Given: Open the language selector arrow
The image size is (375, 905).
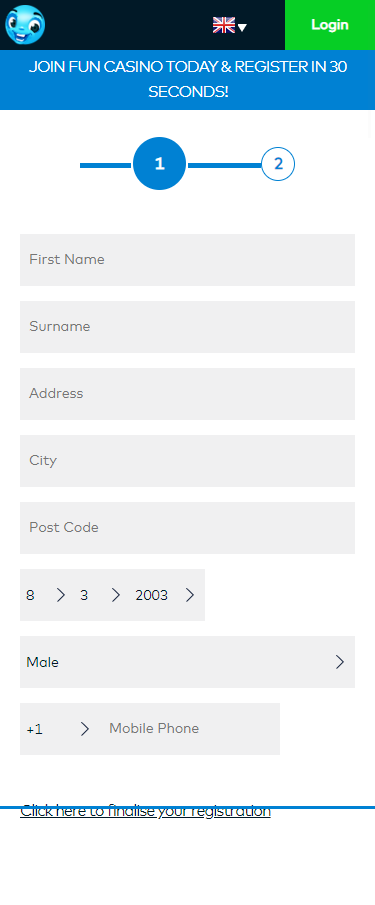Looking at the screenshot, I should click(x=242, y=27).
